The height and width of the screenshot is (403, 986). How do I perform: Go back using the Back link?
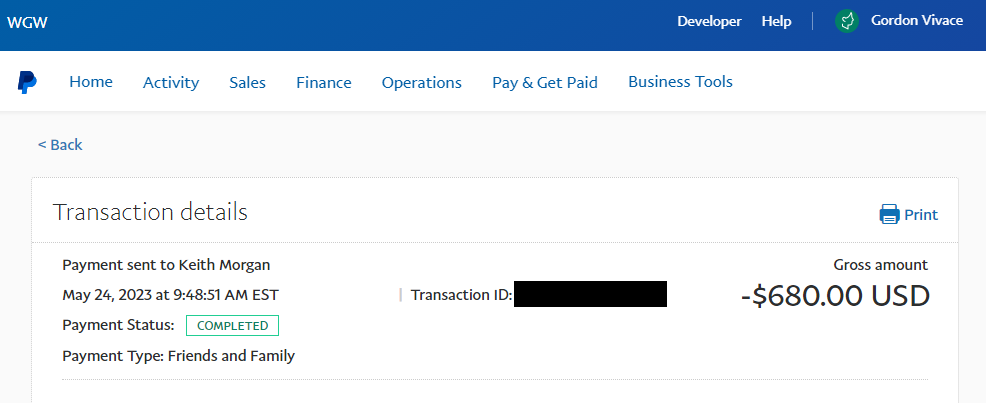point(60,145)
